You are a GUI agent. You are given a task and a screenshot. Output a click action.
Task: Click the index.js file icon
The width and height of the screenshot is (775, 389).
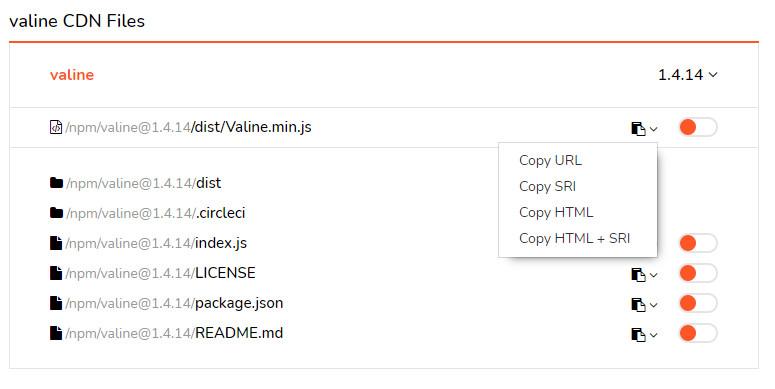[x=56, y=243]
